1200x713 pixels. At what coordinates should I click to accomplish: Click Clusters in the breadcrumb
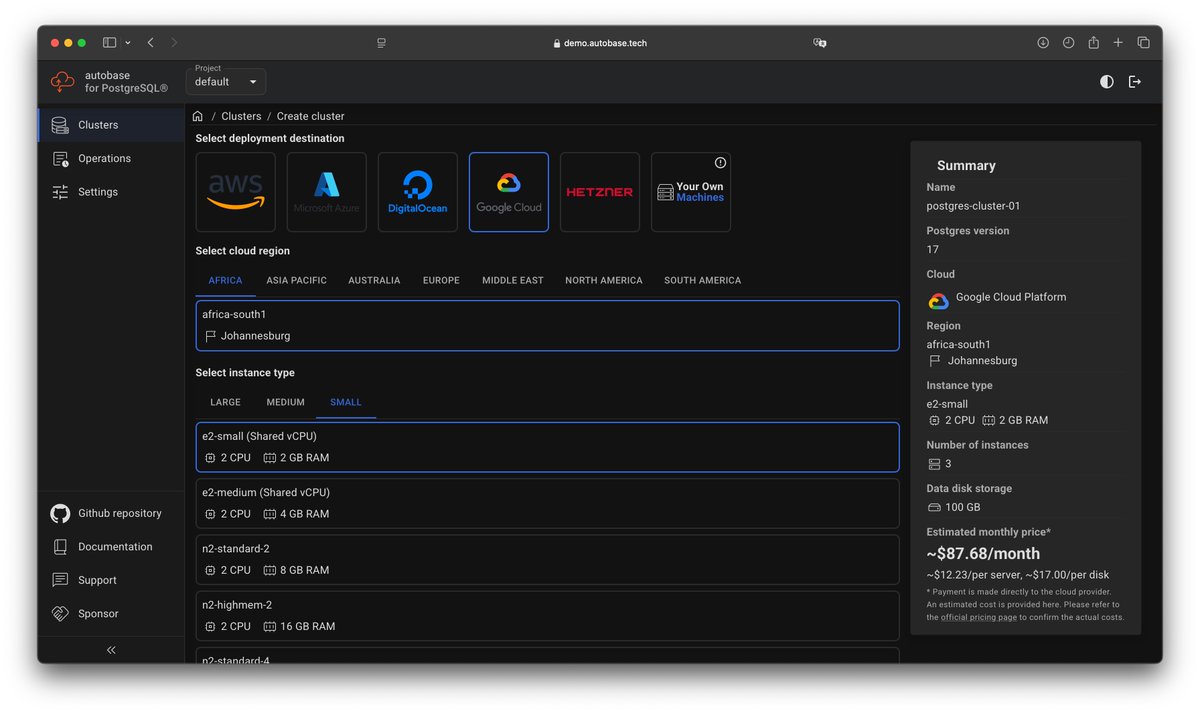click(x=241, y=116)
